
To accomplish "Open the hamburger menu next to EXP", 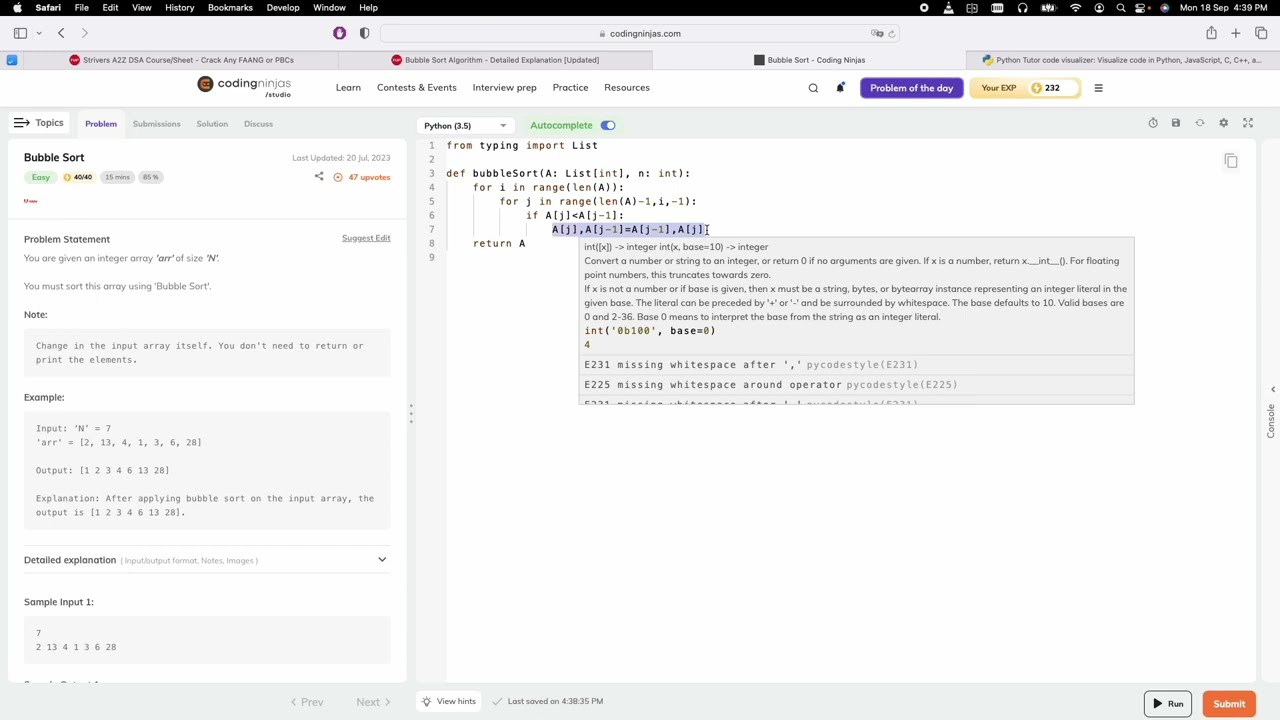I will (1098, 88).
